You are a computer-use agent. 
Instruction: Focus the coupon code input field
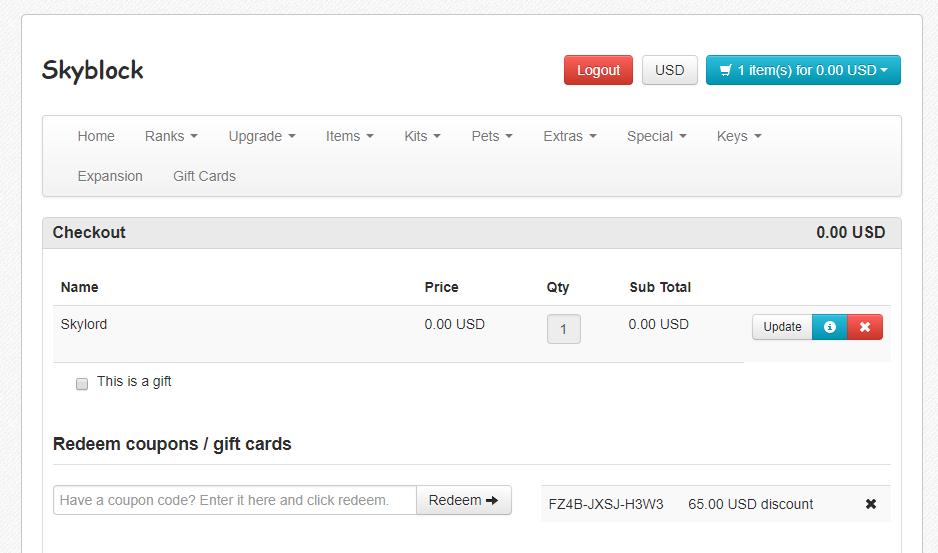[234, 500]
